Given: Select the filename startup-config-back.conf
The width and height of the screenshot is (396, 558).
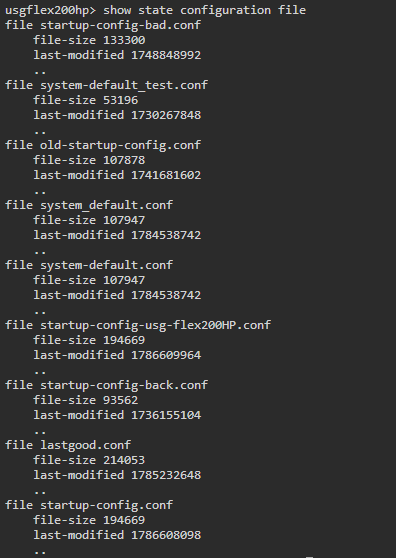Looking at the screenshot, I should coord(124,385).
